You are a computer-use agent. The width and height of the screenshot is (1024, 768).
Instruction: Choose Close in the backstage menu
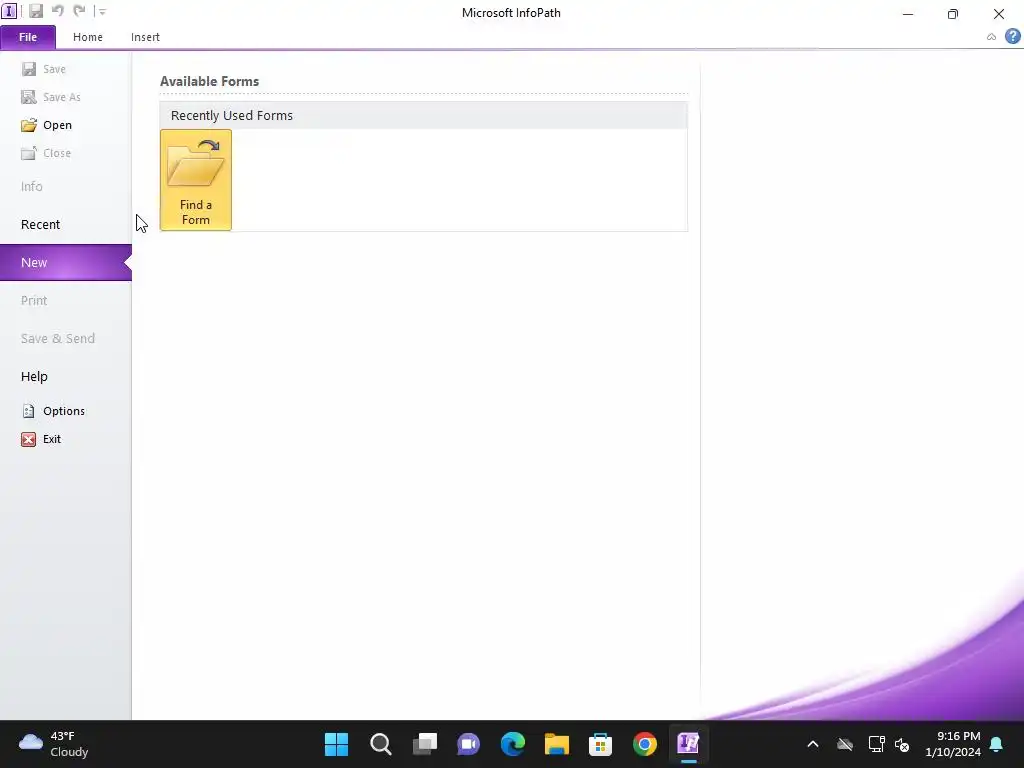[x=46, y=153]
